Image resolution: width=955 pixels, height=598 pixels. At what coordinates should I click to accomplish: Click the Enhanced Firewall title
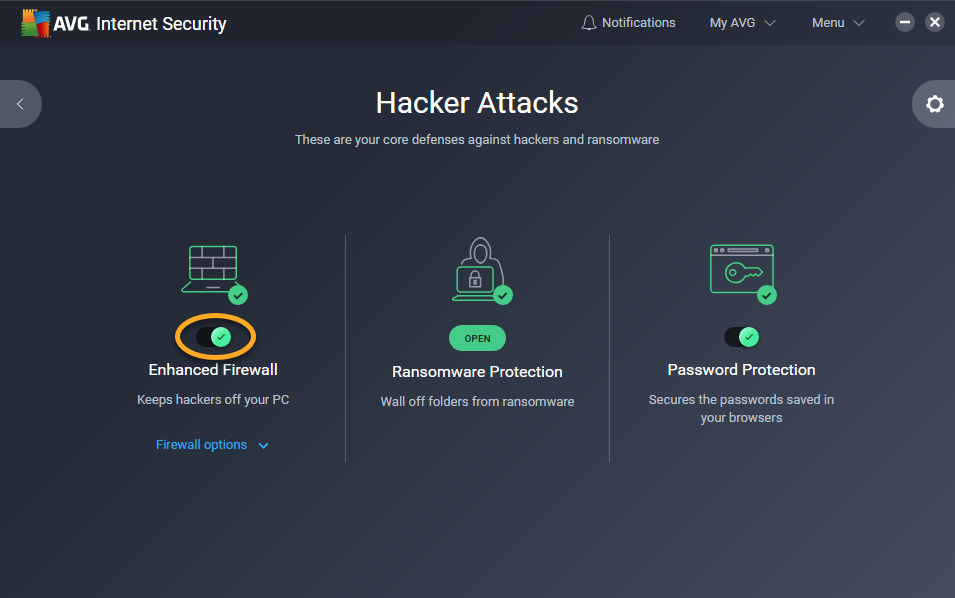213,370
